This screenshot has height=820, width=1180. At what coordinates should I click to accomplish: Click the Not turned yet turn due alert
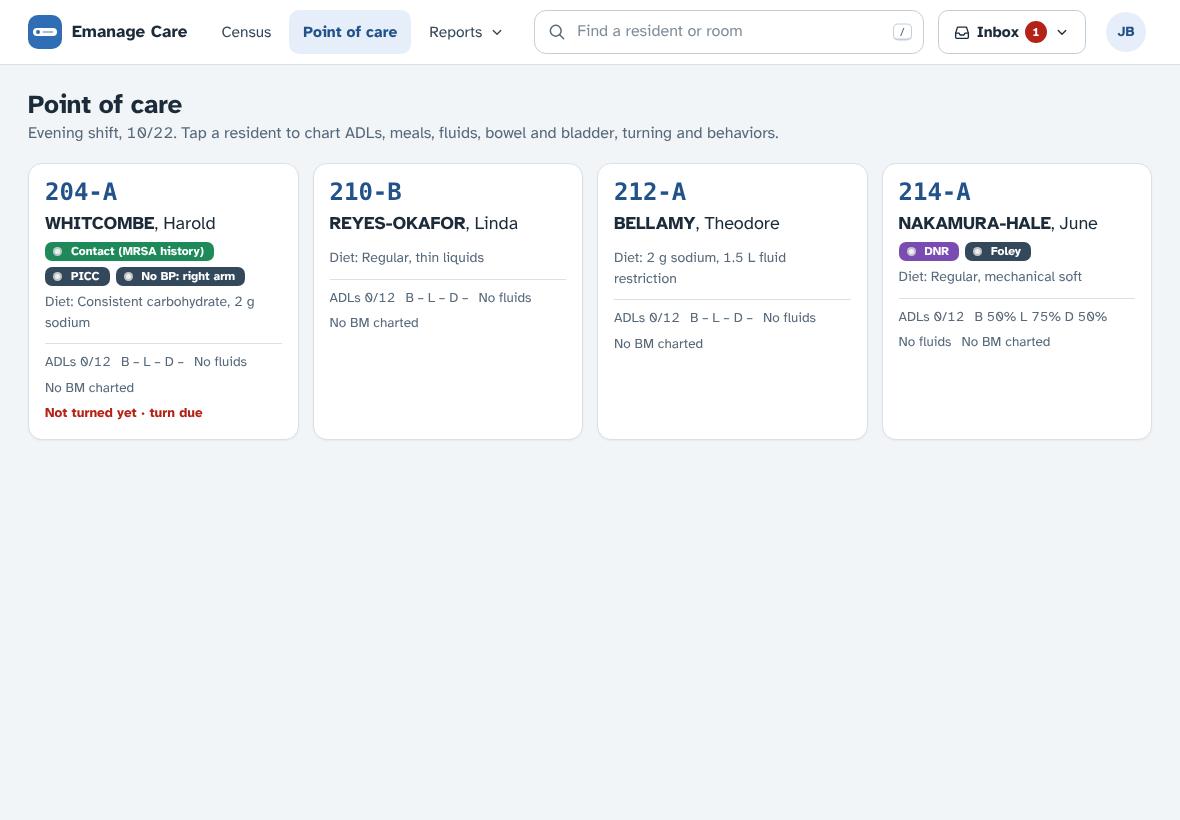tap(123, 413)
